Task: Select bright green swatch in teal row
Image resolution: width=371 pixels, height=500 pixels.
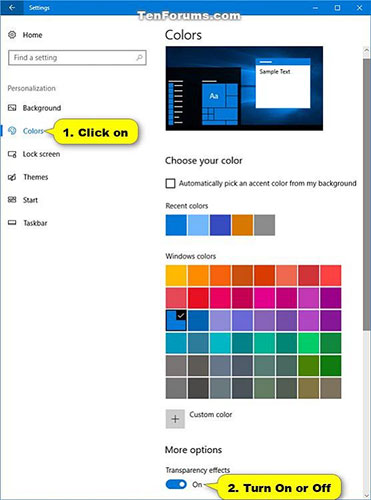Action: click(308, 343)
